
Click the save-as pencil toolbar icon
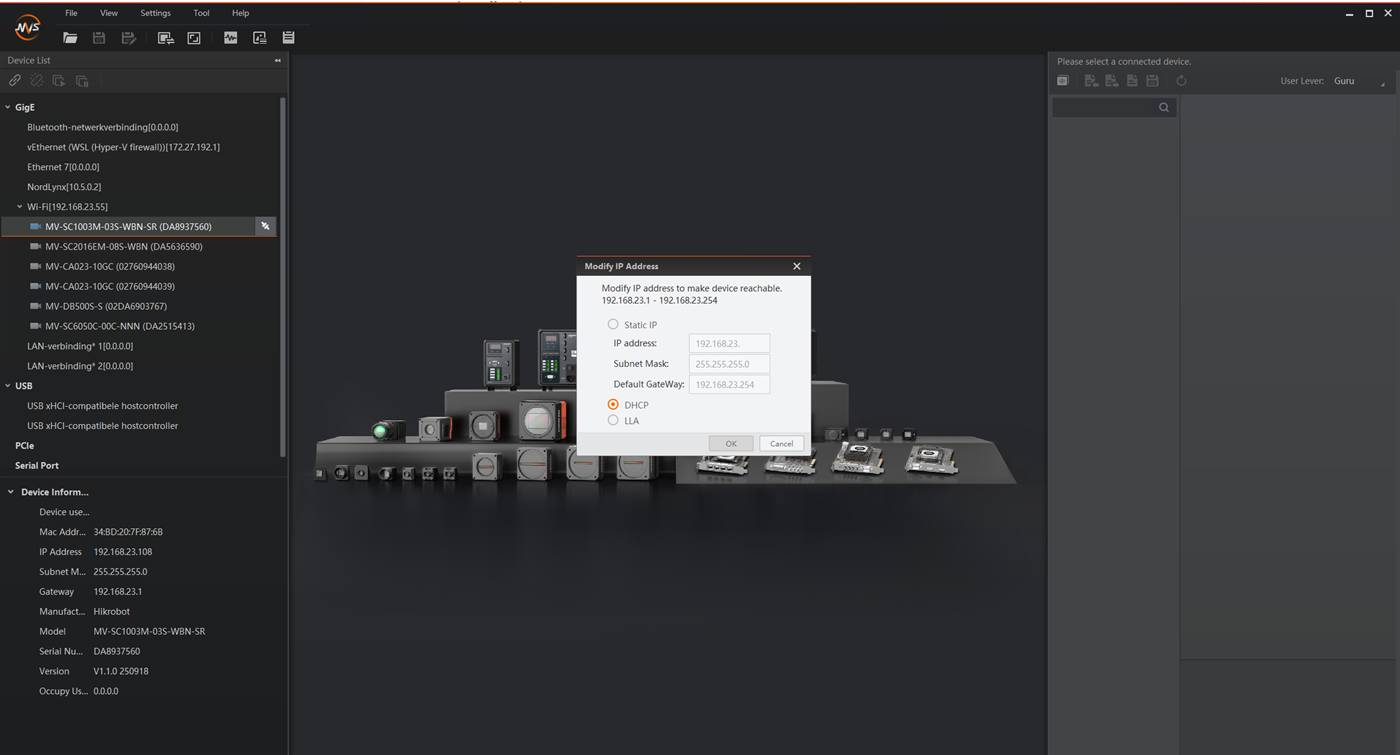[128, 38]
